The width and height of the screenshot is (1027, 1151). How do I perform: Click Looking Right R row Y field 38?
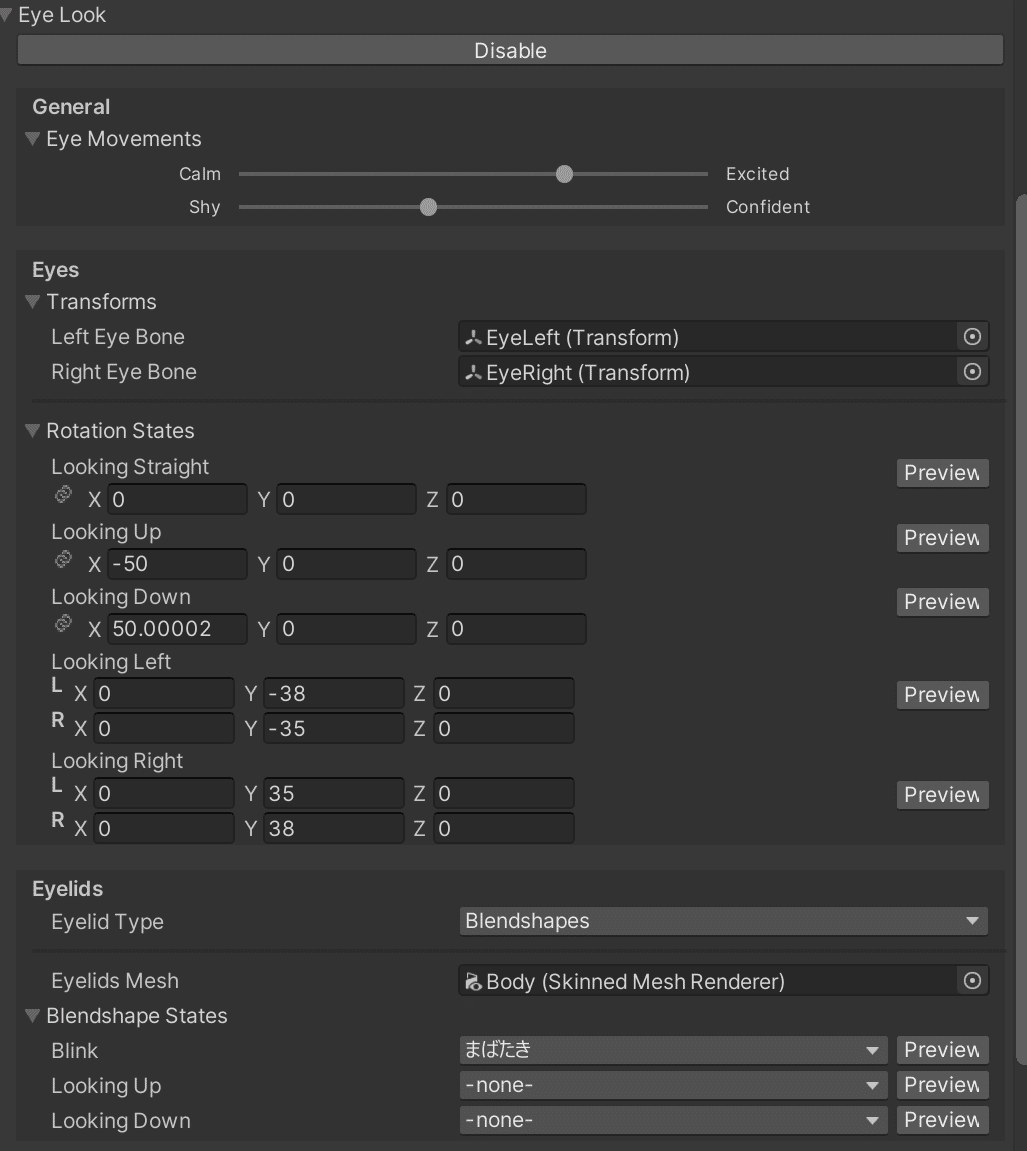[334, 828]
